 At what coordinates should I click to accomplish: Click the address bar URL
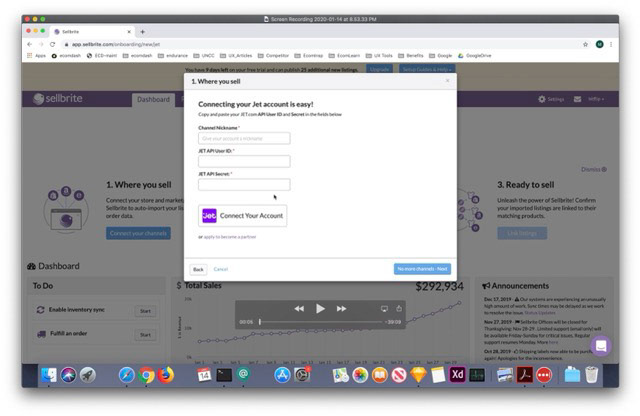pos(116,44)
